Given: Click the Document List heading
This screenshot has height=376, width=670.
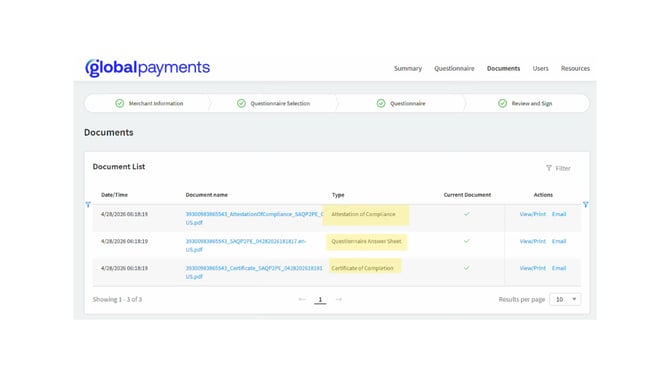Looking at the screenshot, I should [119, 167].
